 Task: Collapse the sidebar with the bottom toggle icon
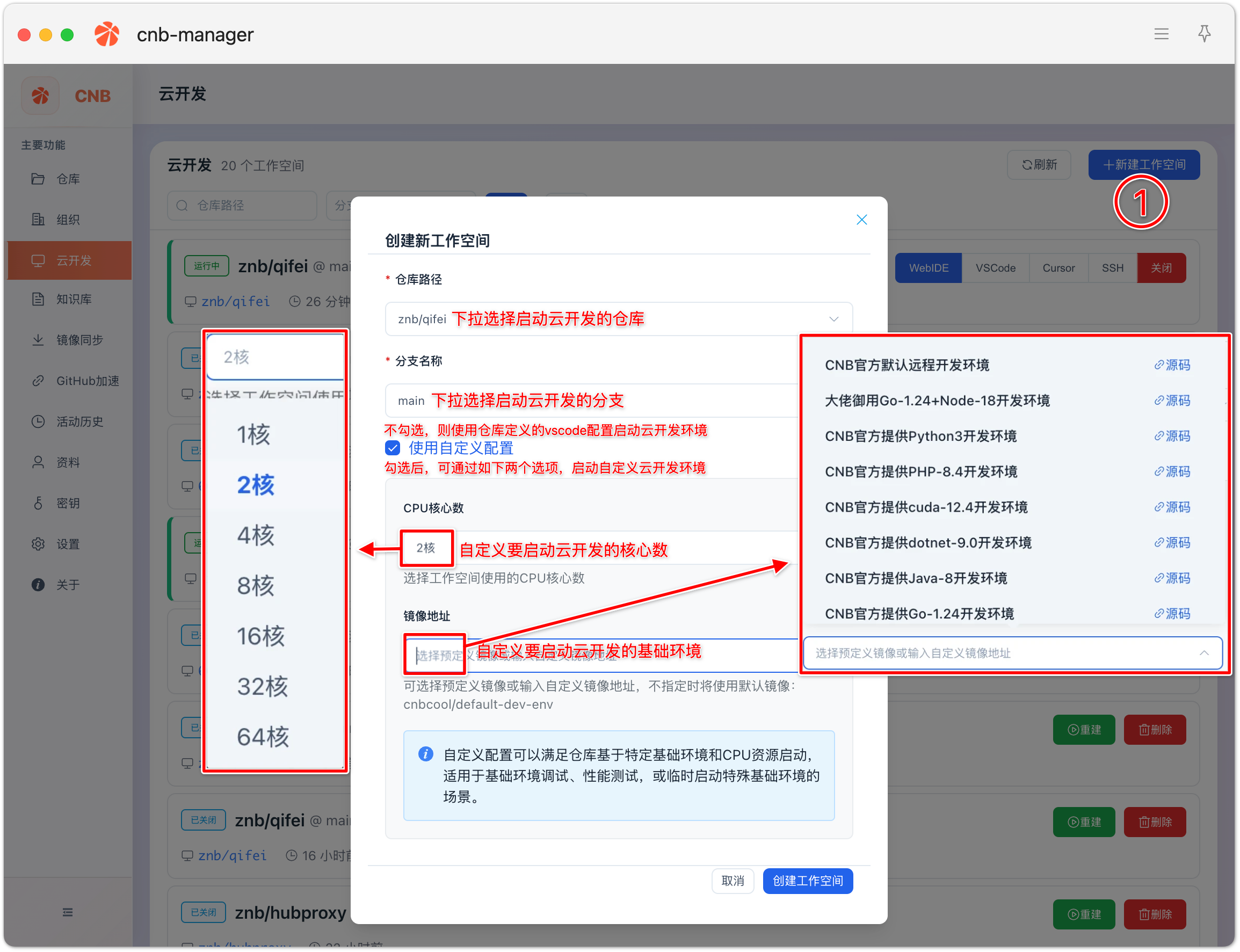68,912
